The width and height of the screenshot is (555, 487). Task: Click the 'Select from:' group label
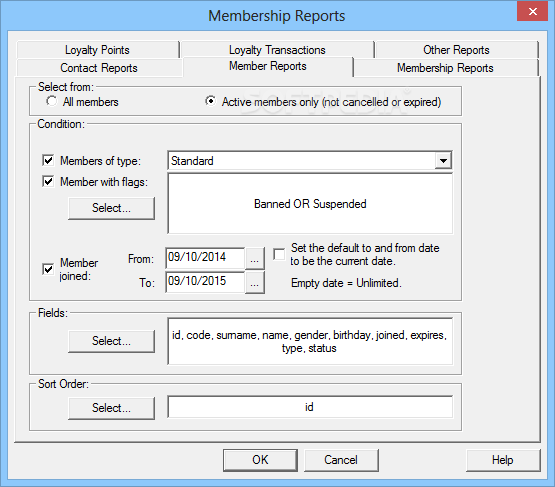[x=66, y=87]
